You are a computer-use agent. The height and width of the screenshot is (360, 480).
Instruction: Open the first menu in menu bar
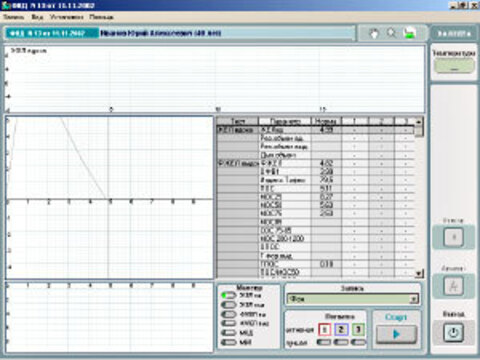[x=14, y=17]
